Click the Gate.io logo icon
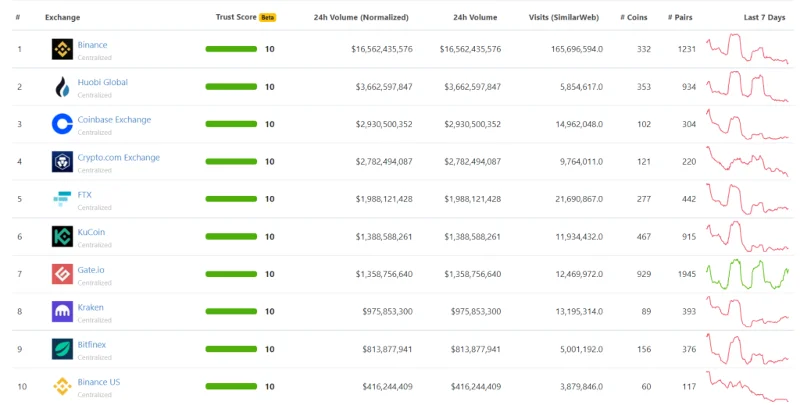 click(62, 274)
